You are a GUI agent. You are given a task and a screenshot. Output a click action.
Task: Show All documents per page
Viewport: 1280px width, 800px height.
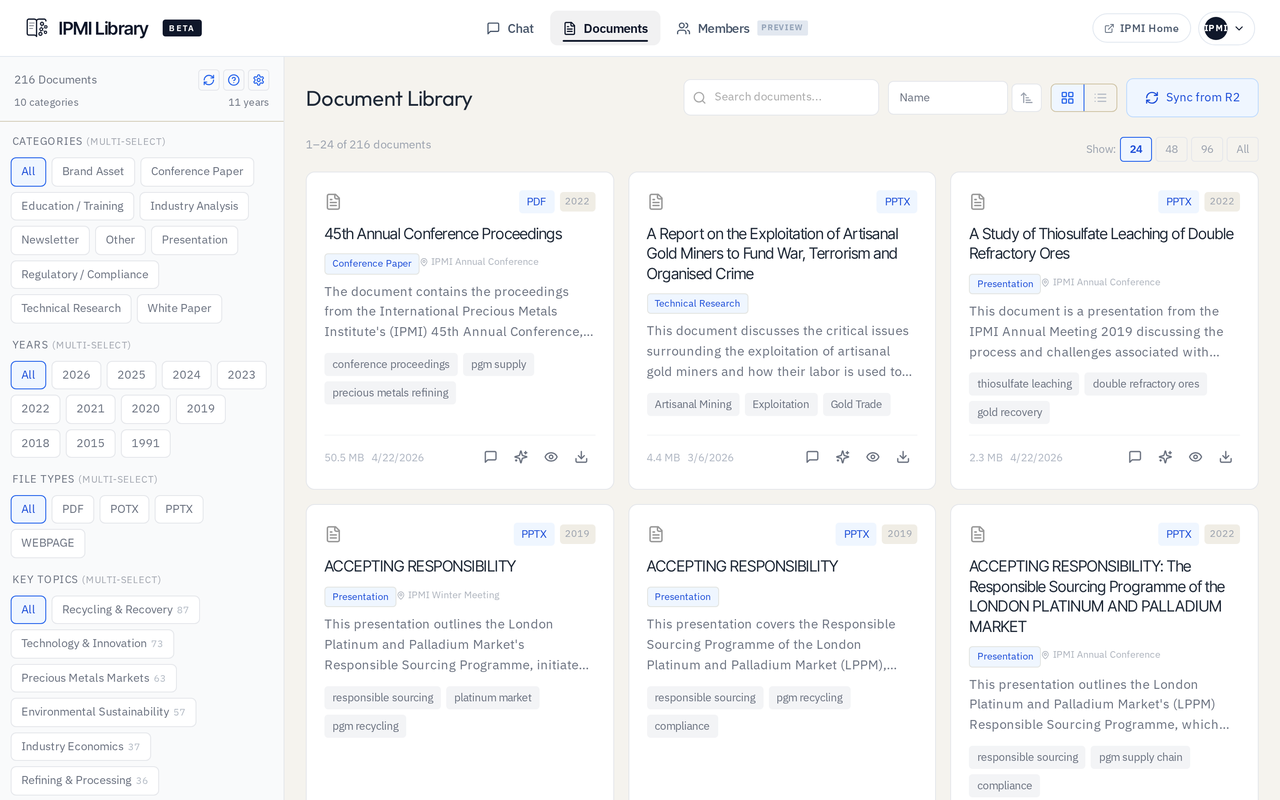[1242, 149]
